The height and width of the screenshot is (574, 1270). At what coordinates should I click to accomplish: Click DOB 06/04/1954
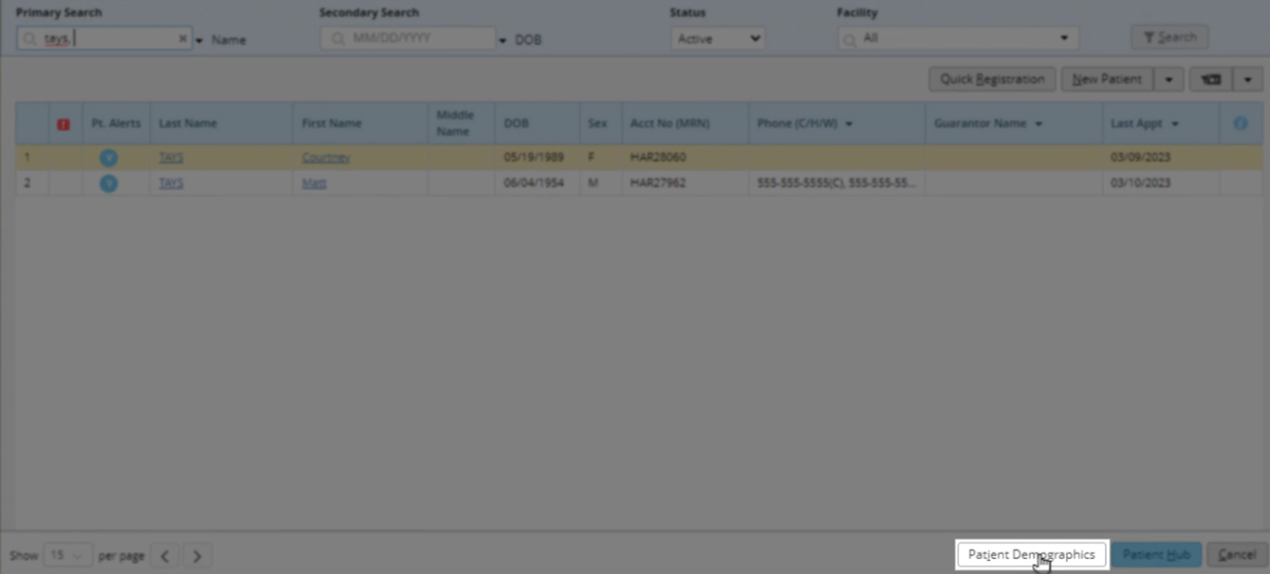point(533,183)
